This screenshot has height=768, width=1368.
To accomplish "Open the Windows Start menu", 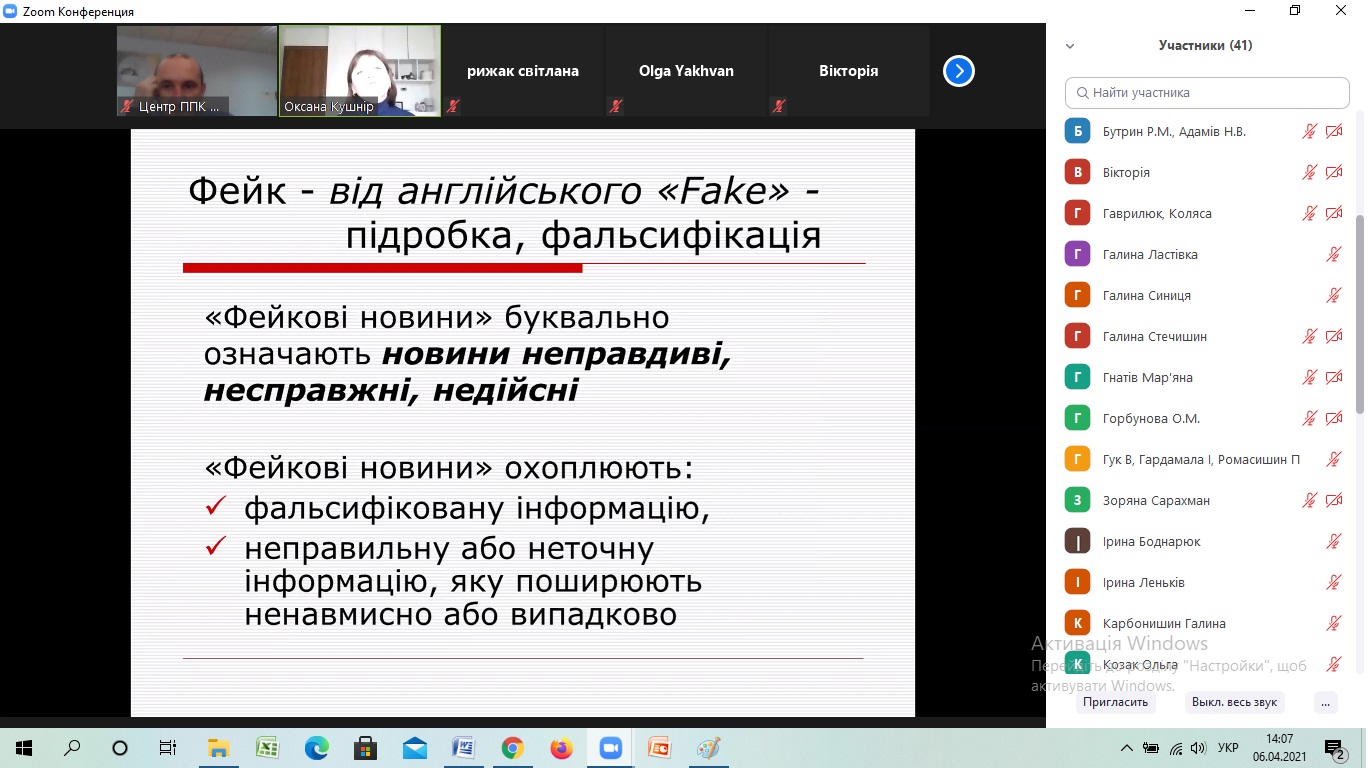I will (x=24, y=748).
